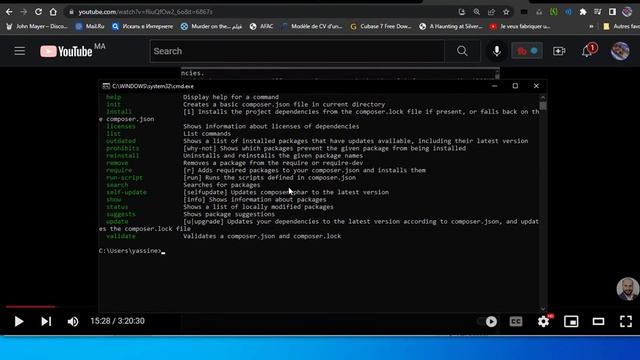This screenshot has height=360, width=640.
Task: Expand the bookmarks overflow chevron
Action: [x=591, y=26]
